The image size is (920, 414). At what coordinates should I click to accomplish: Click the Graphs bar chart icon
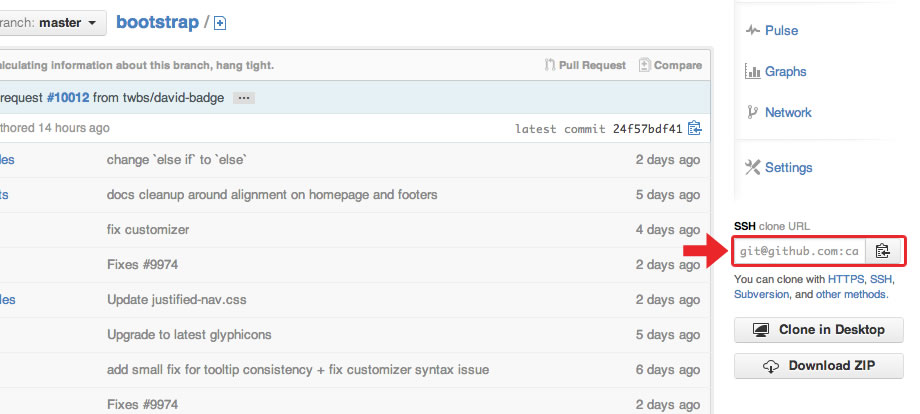(x=752, y=71)
